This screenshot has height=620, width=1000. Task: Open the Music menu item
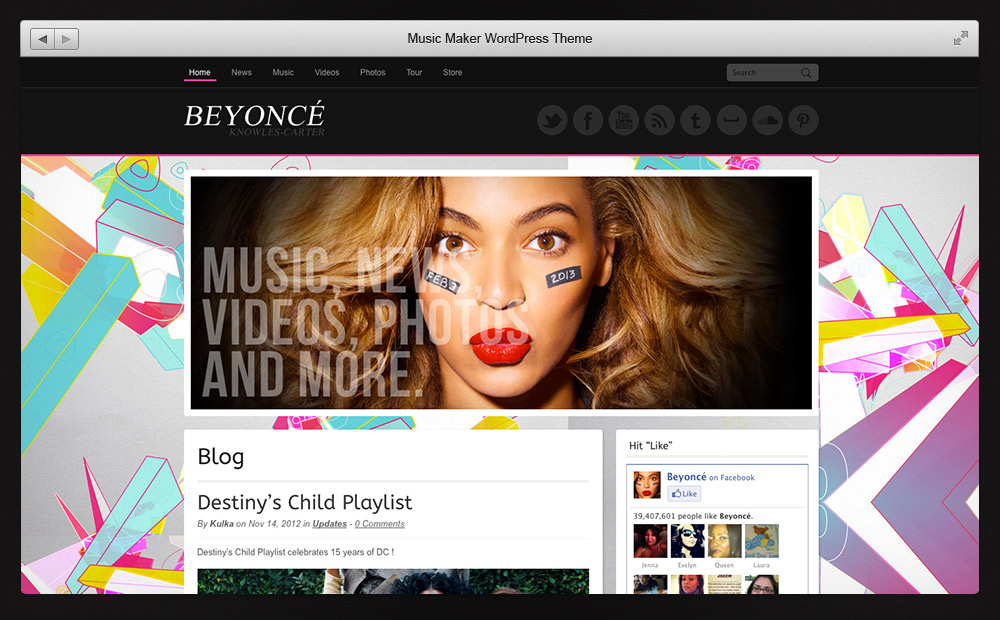(x=283, y=73)
